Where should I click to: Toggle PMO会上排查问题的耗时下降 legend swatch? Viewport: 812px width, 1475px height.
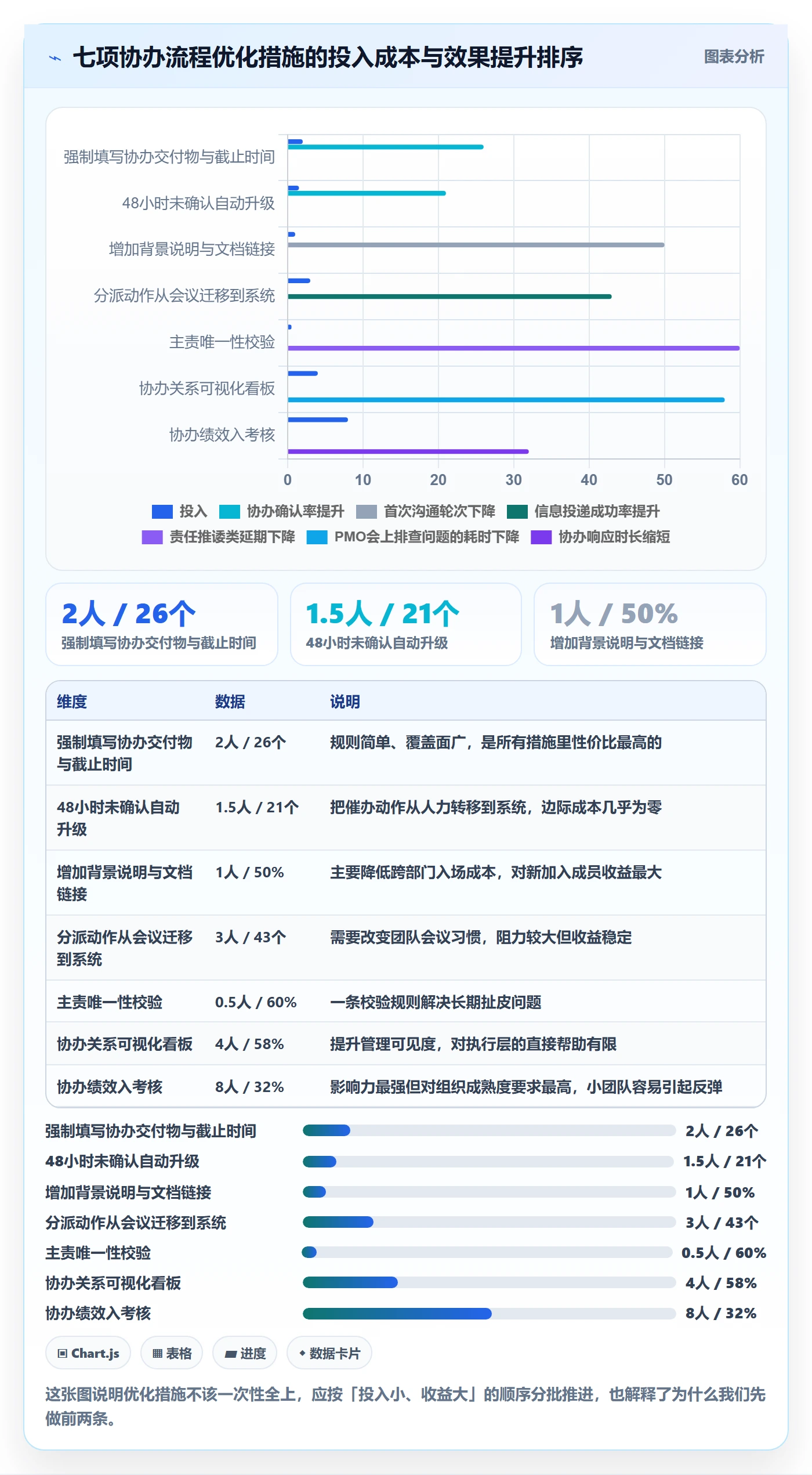click(317, 537)
